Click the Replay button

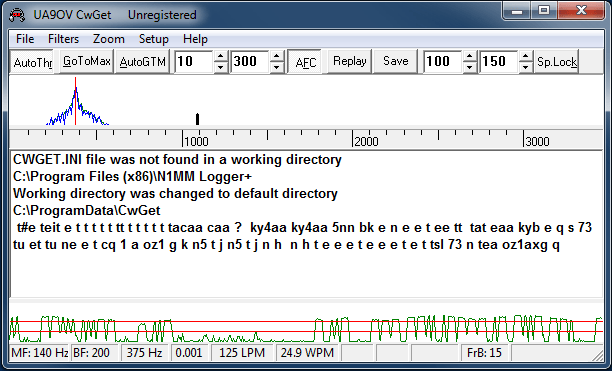349,61
